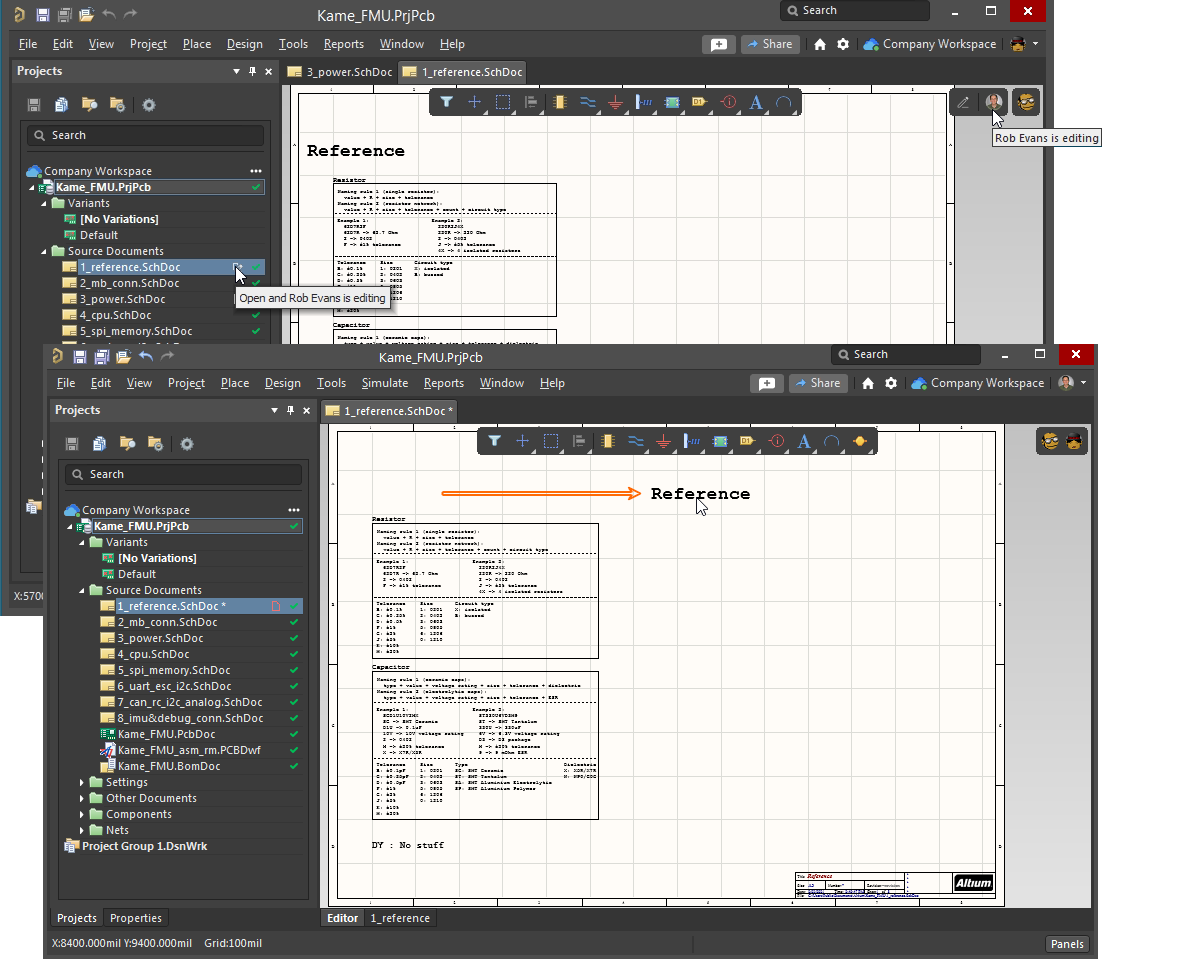
Task: Open the front window's settings gear near Share
Action: point(891,383)
